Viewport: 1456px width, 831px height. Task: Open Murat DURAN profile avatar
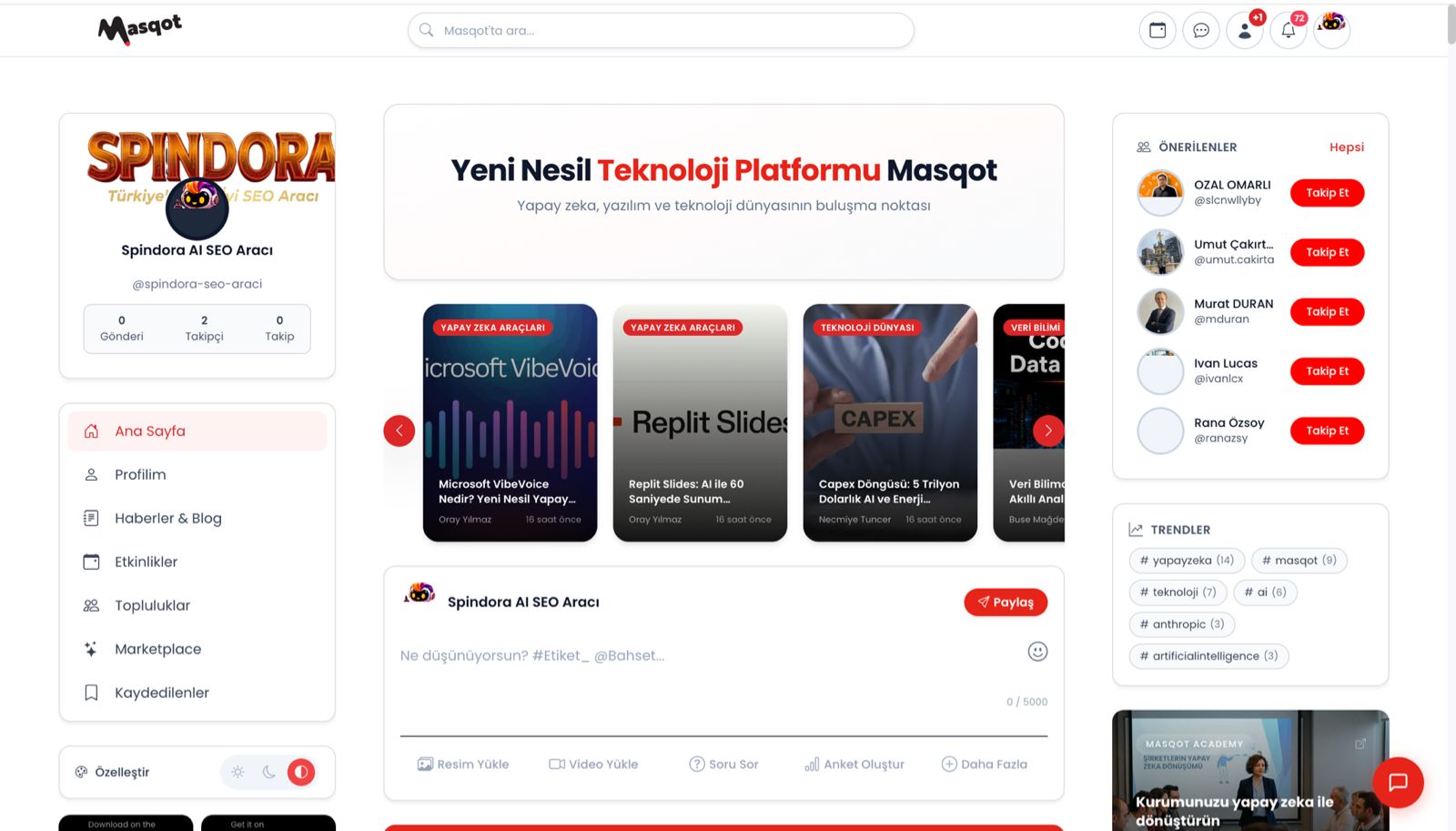coord(1160,311)
